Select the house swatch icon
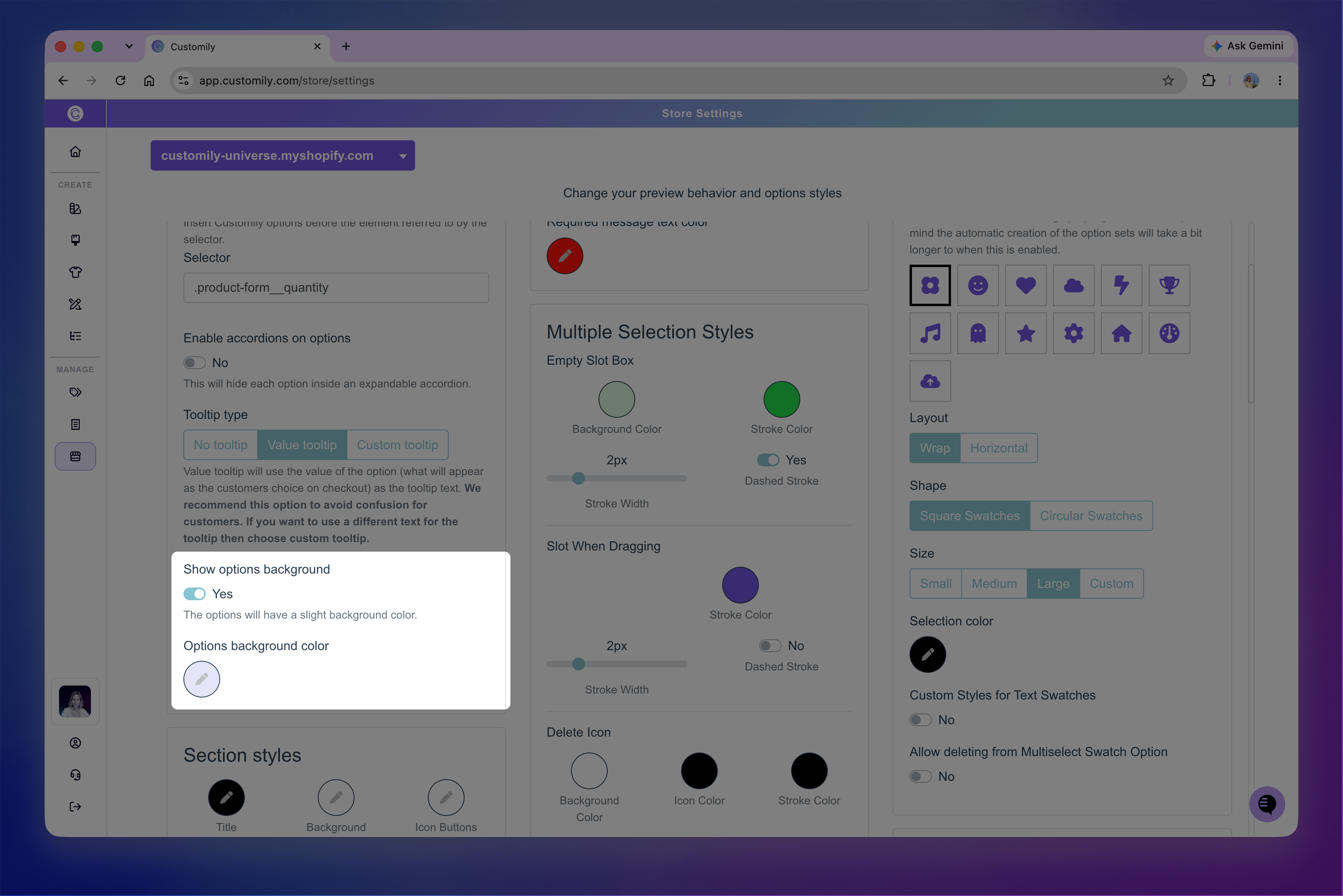 (1121, 332)
